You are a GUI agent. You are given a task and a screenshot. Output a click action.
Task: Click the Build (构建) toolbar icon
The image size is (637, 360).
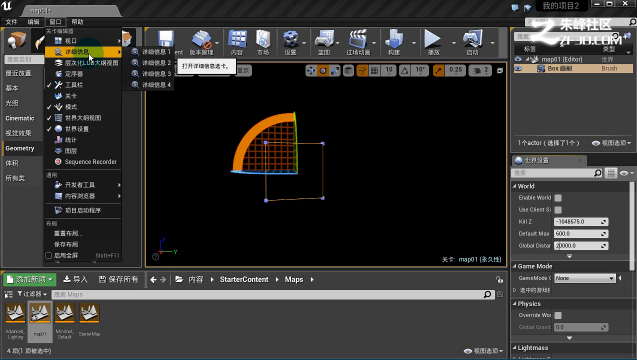[x=394, y=39]
